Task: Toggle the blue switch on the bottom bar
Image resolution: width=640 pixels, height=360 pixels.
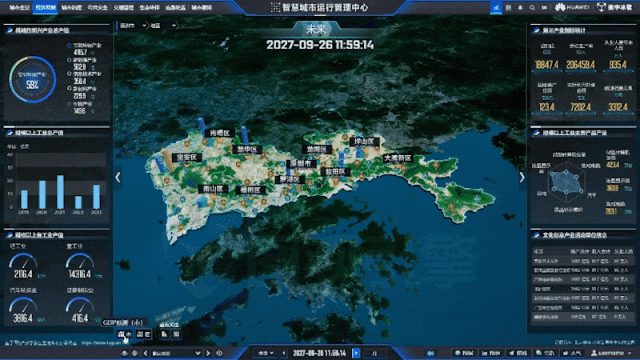Action: tap(431, 353)
